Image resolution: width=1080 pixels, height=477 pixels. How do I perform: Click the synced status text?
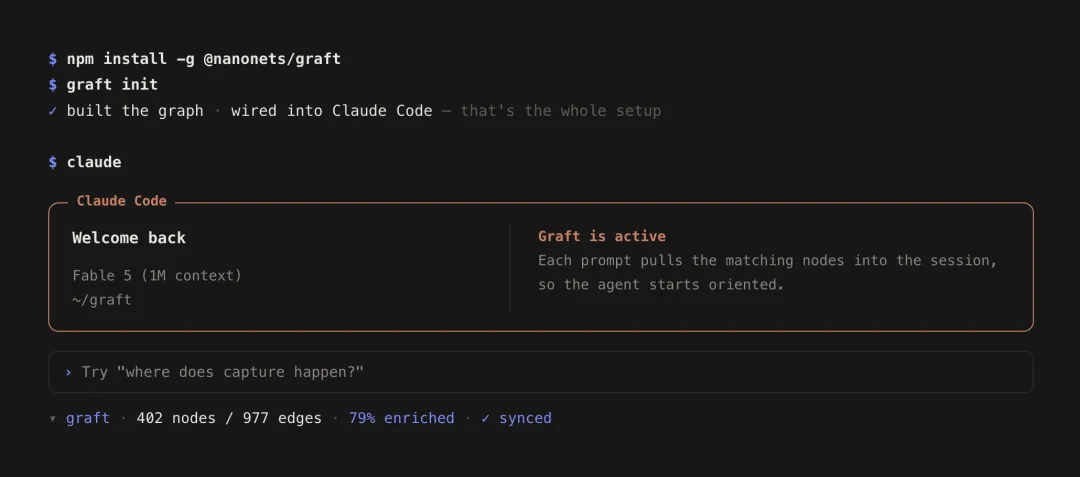pyautogui.click(x=526, y=418)
